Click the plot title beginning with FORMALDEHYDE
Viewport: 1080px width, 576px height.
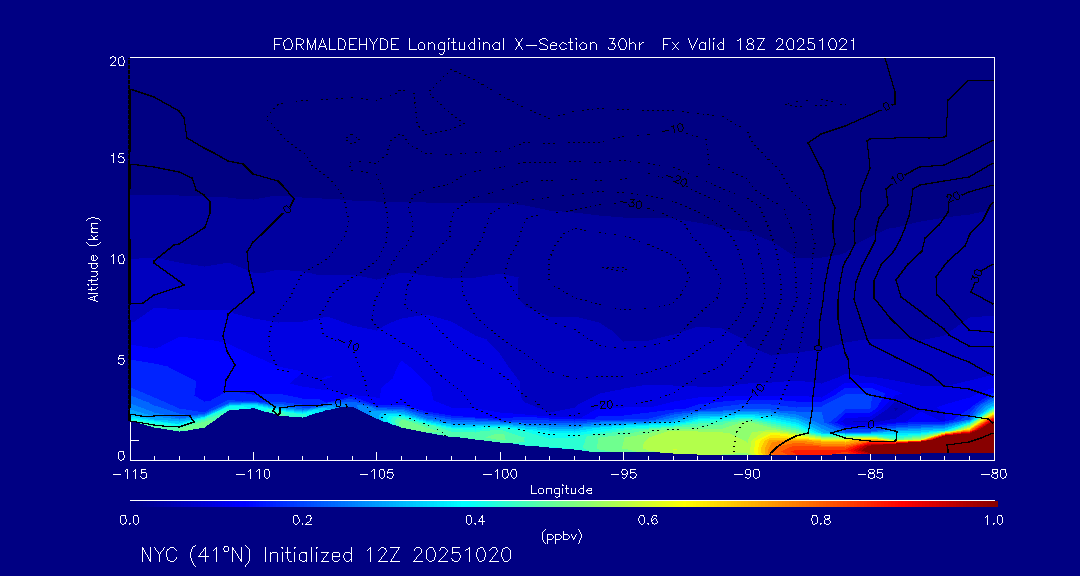564,45
